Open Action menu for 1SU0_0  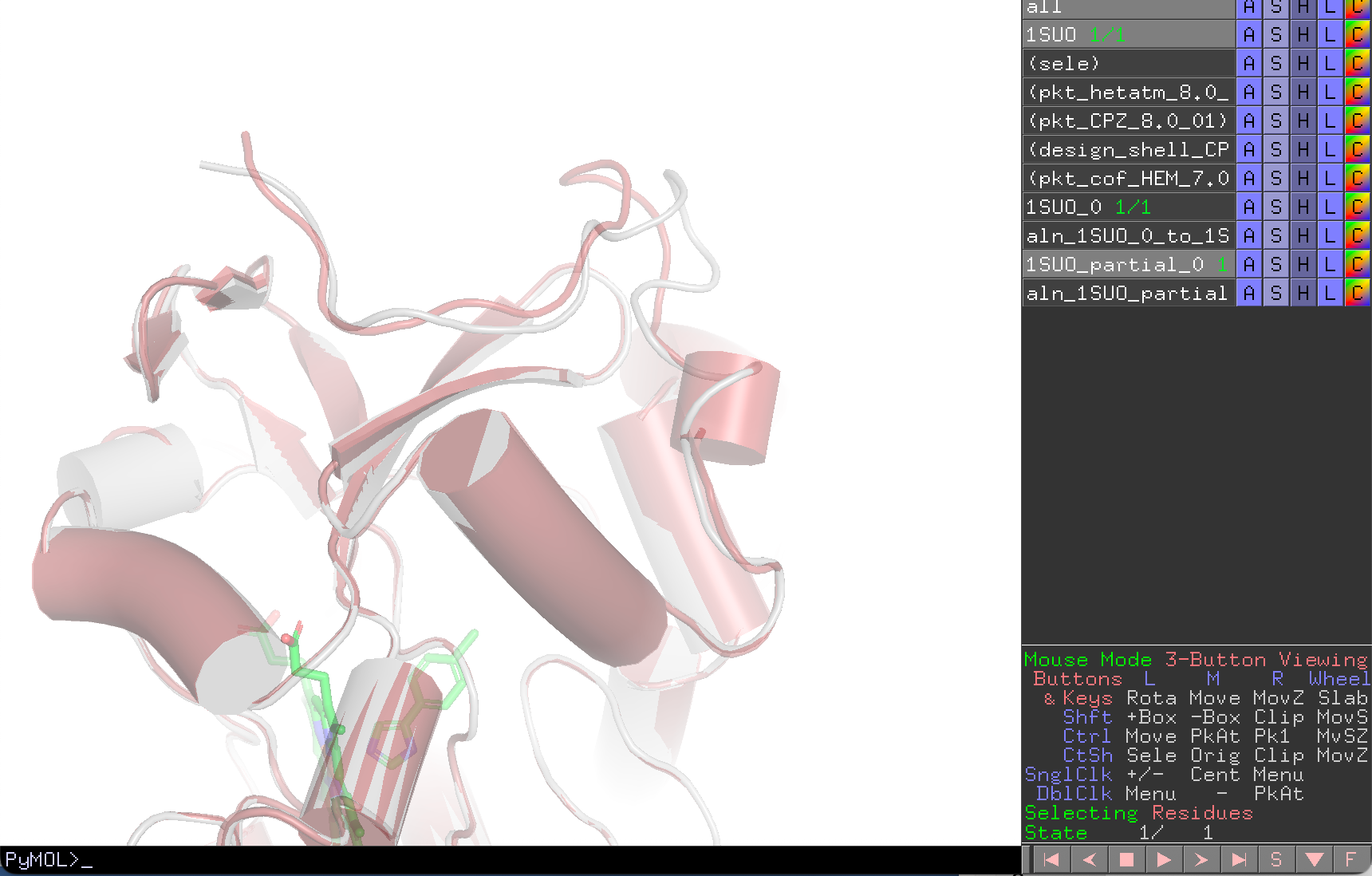[1249, 207]
